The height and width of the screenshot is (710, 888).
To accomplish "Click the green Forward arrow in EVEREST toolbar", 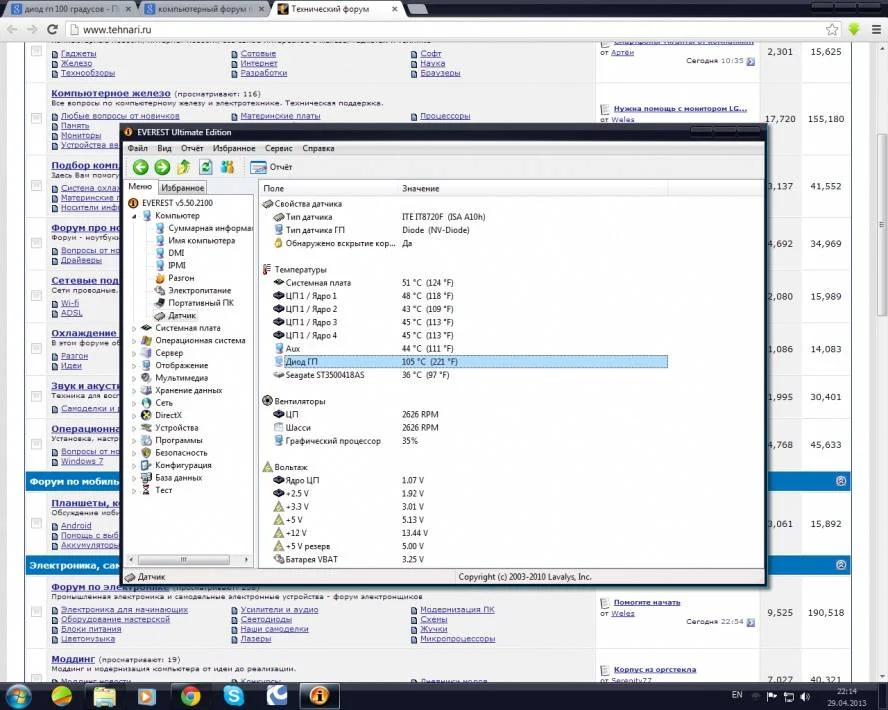I will coord(162,167).
